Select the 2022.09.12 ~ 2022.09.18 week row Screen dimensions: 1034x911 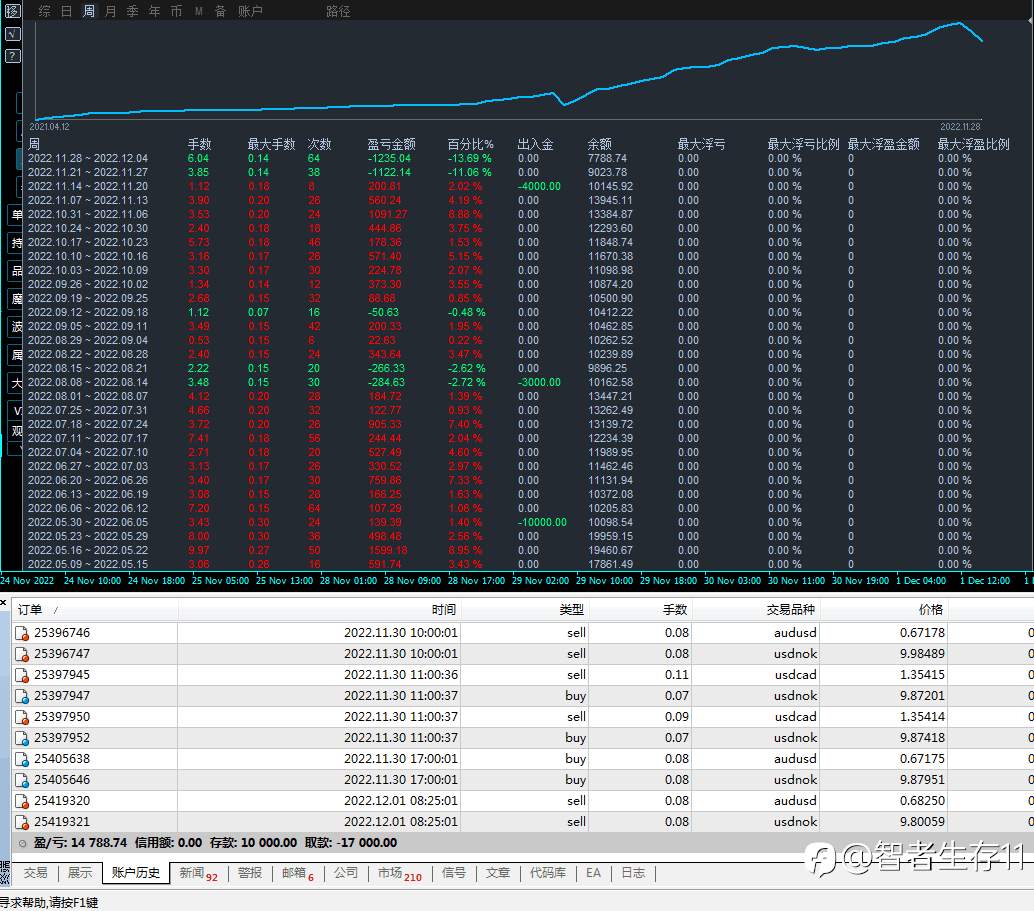coord(87,312)
